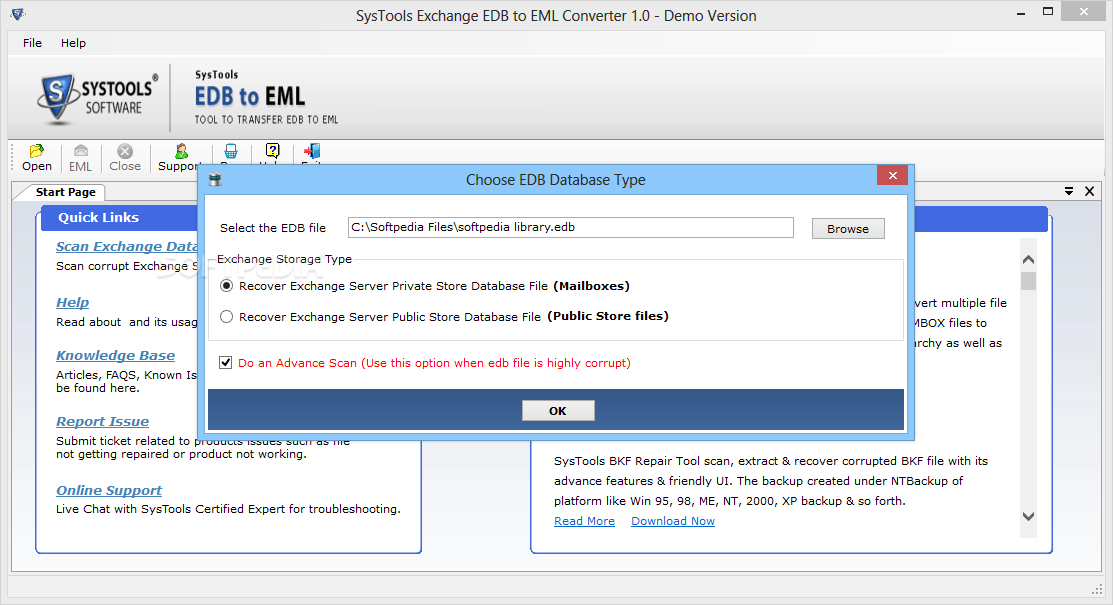The width and height of the screenshot is (1113, 605).
Task: Select the Start Page tab
Action: click(x=65, y=192)
